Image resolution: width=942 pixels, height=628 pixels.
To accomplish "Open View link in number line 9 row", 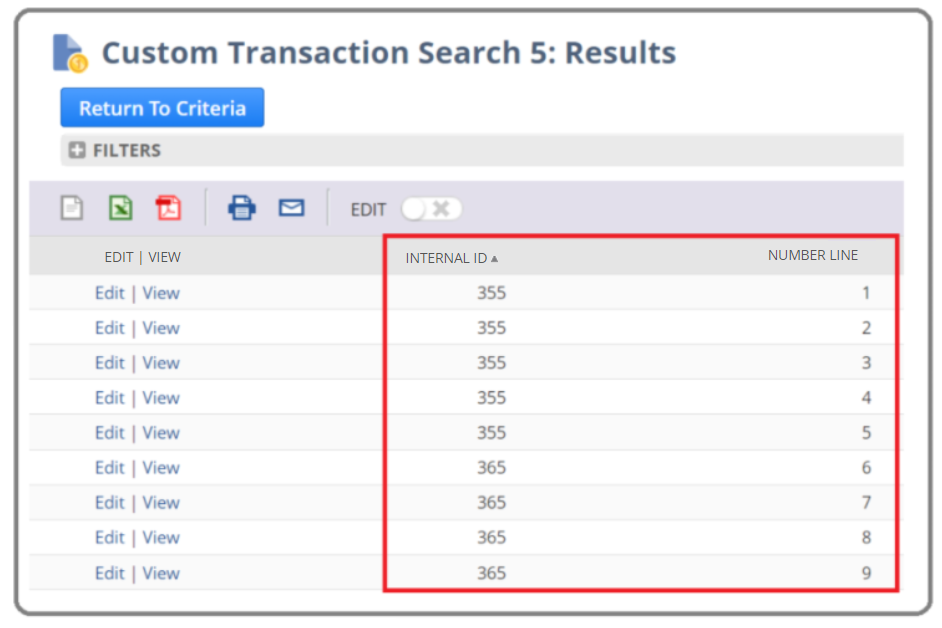I will pyautogui.click(x=161, y=573).
